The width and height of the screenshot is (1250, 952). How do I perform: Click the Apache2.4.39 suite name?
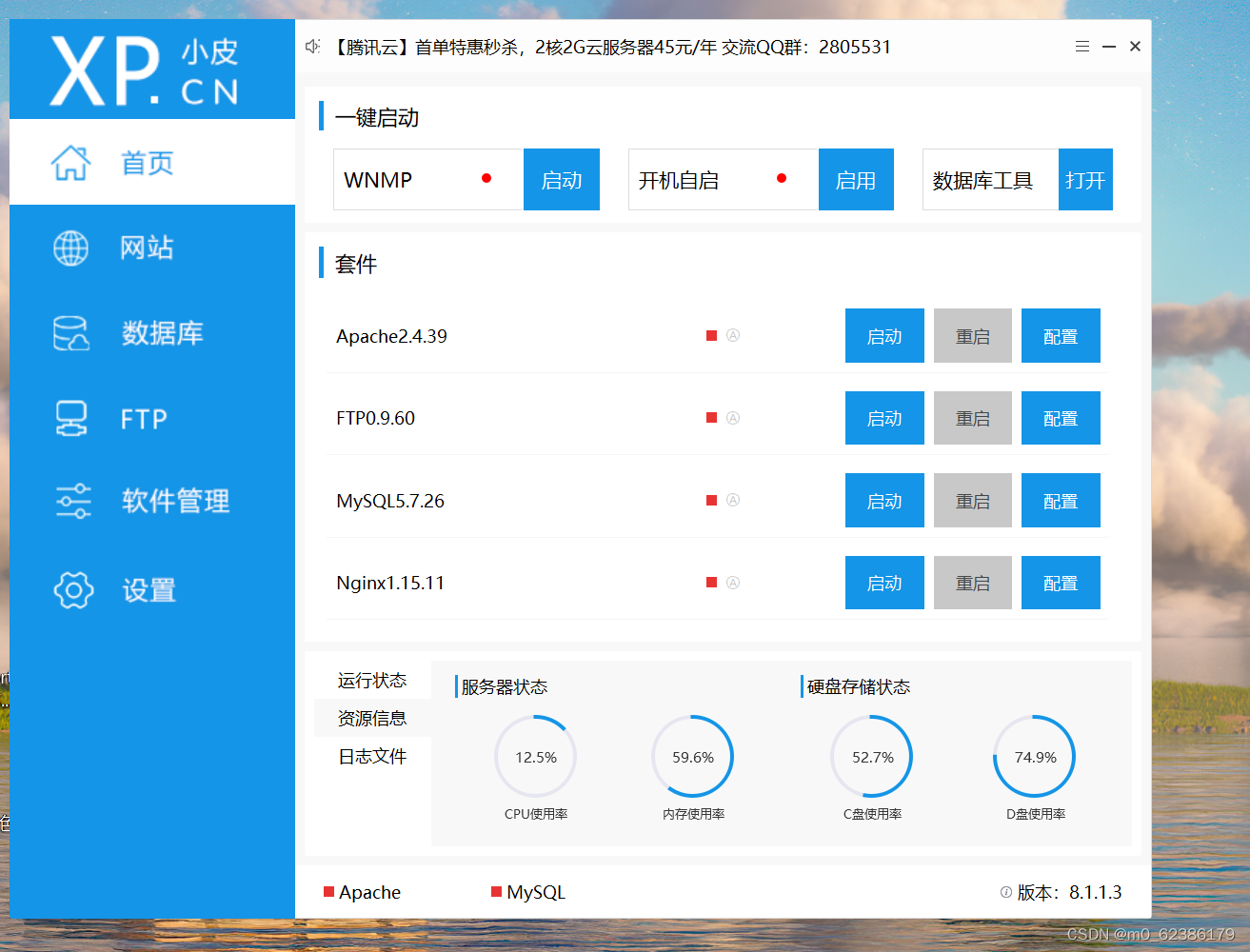tap(391, 336)
